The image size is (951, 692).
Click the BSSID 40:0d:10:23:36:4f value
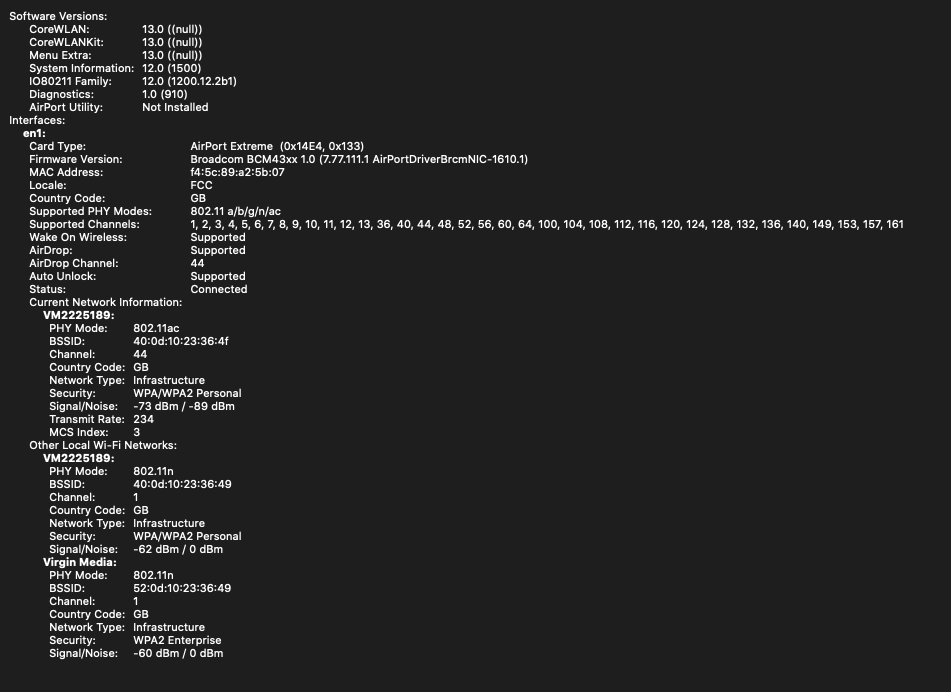point(181,341)
